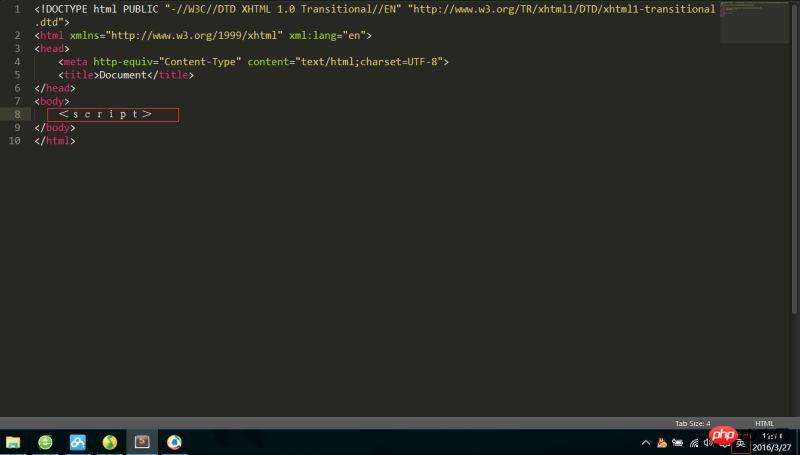
Task: Place cursor on the opening body tag
Action: pyautogui.click(x=52, y=101)
